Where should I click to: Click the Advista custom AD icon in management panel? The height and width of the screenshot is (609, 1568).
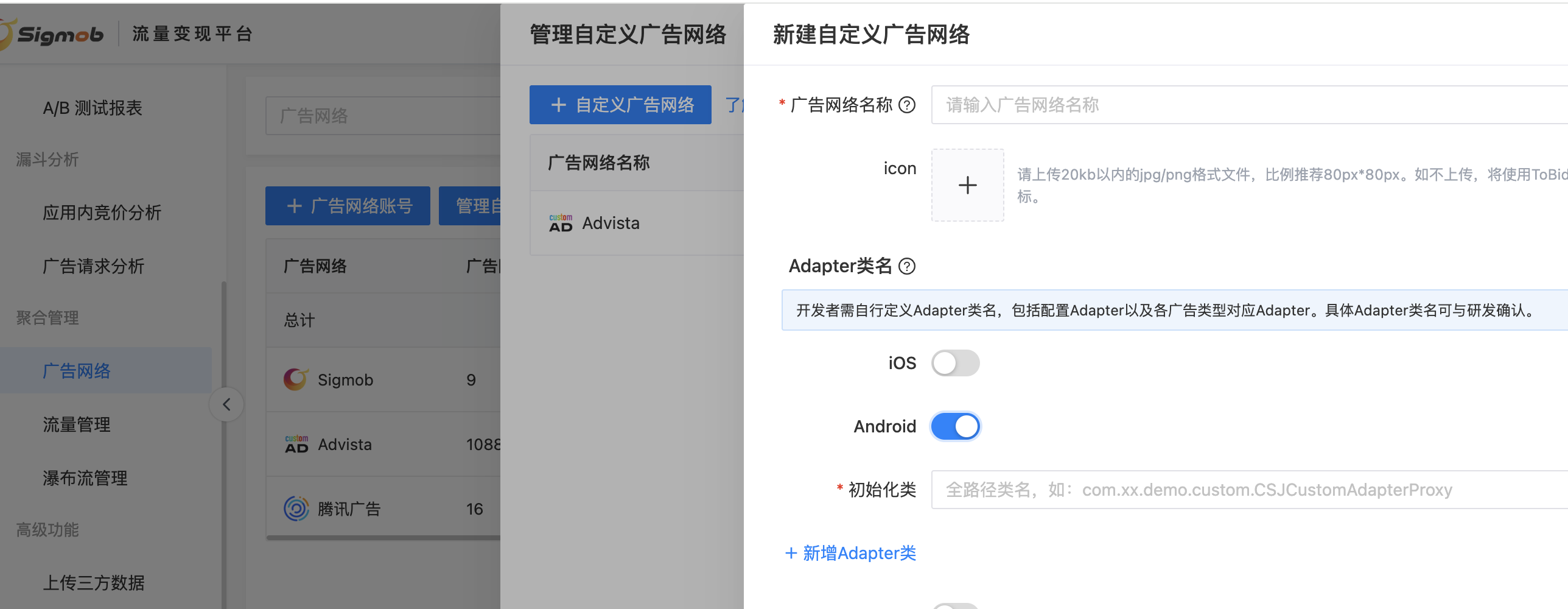[561, 224]
